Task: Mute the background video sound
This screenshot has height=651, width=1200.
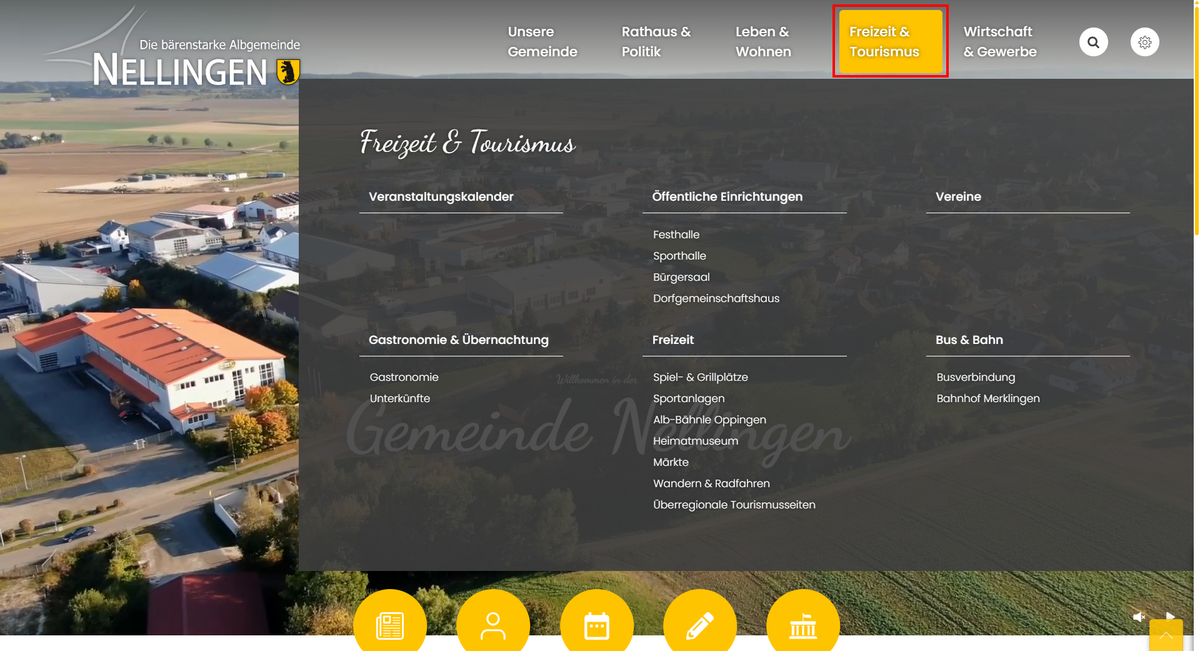Action: click(1139, 617)
